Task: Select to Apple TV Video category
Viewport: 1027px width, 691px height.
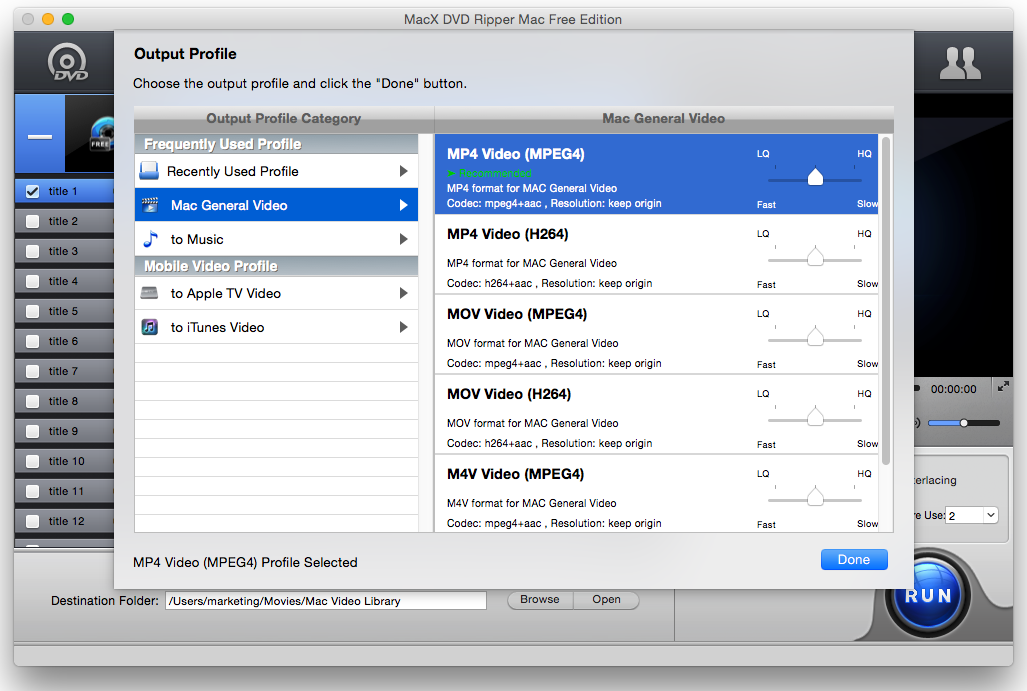Action: tap(276, 293)
